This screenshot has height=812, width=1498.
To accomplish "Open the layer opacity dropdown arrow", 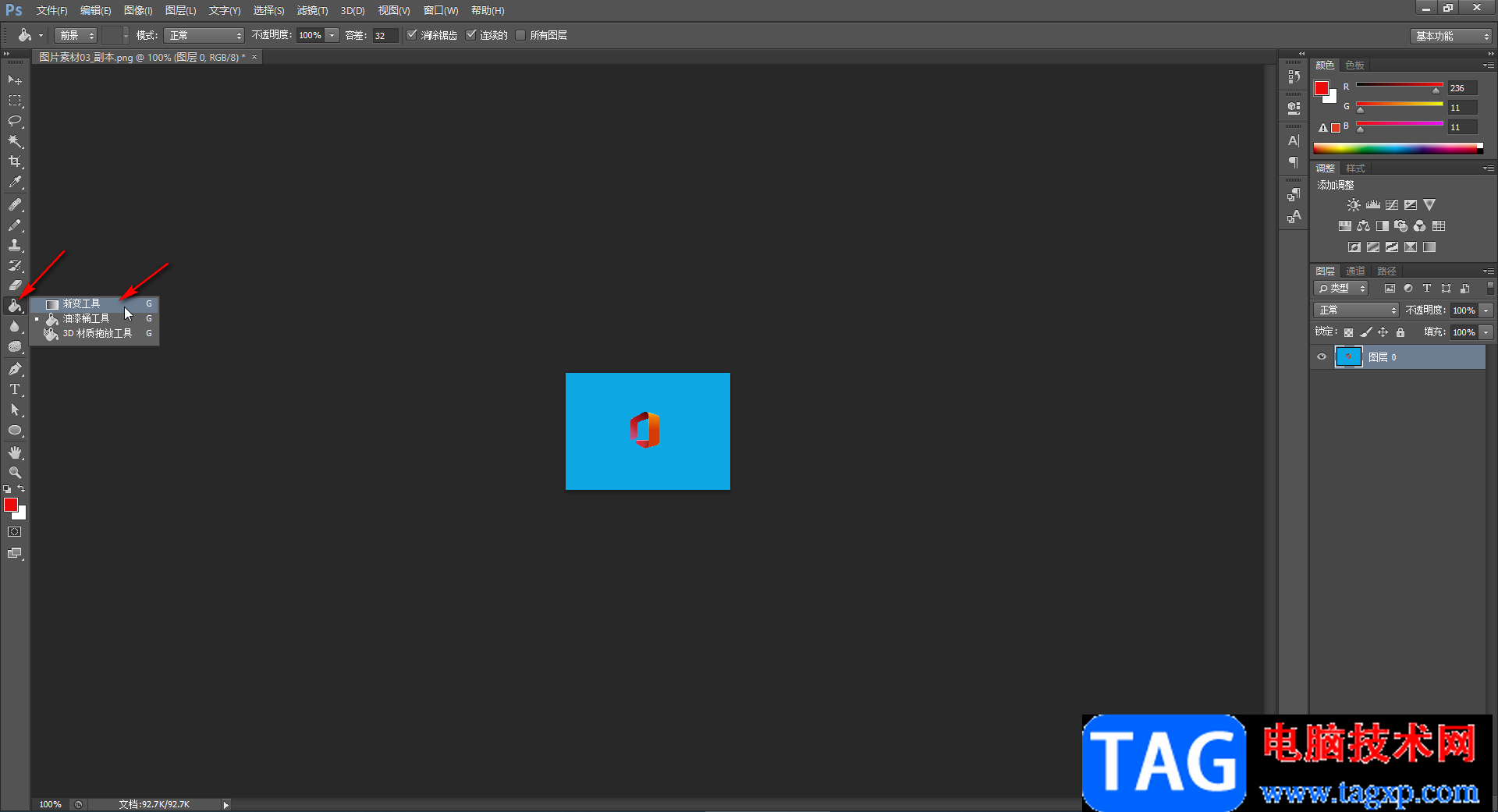I will coord(1486,310).
